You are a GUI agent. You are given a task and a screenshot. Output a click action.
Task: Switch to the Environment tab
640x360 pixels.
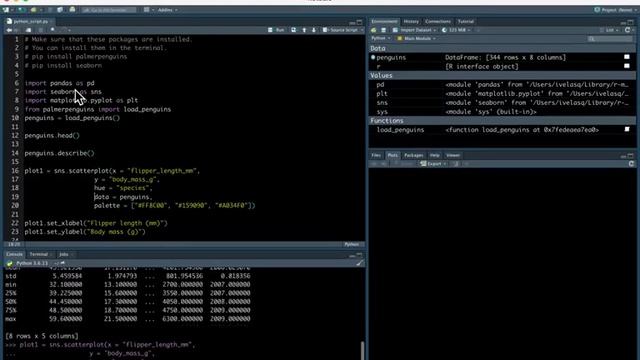tap(384, 22)
